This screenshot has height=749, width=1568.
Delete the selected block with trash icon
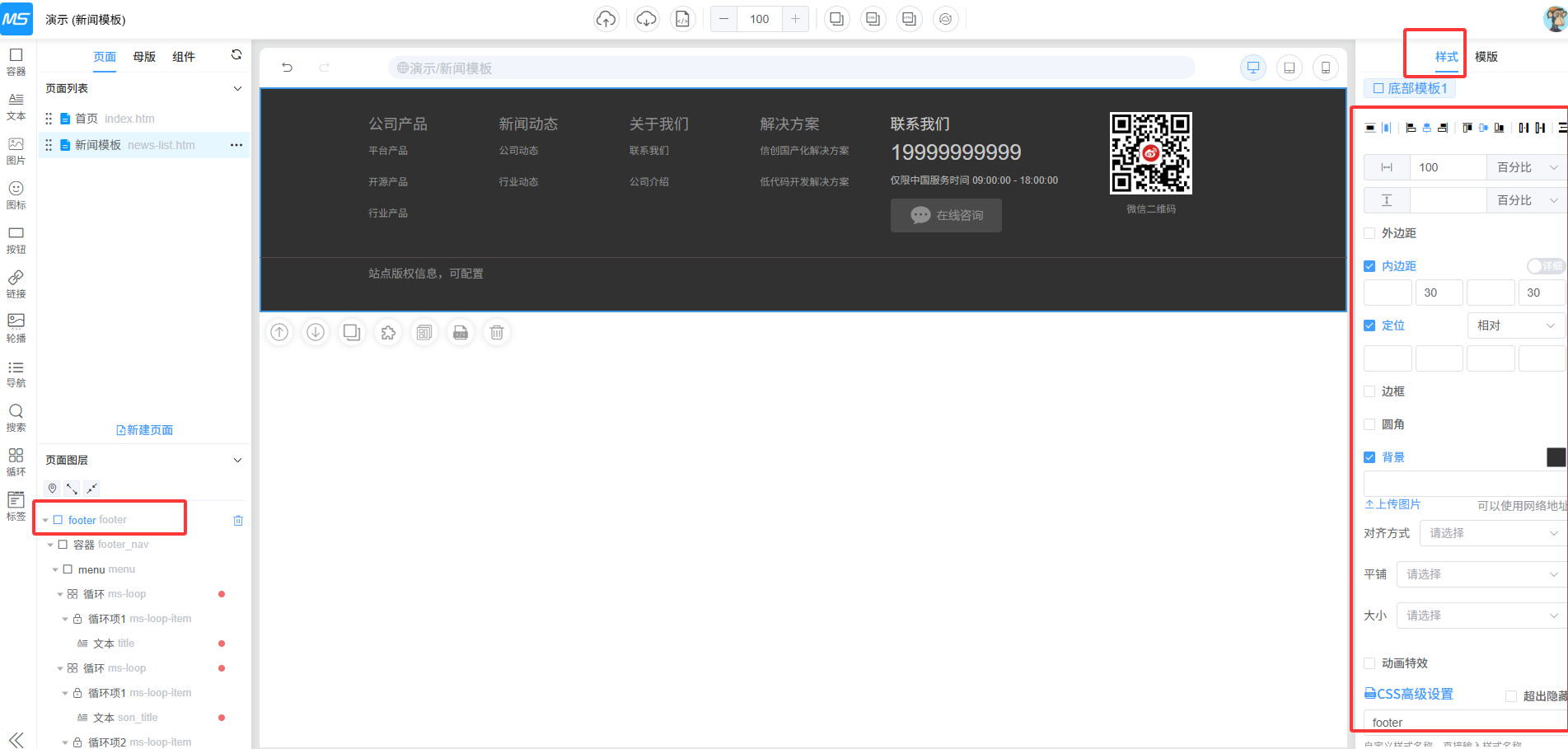(496, 332)
